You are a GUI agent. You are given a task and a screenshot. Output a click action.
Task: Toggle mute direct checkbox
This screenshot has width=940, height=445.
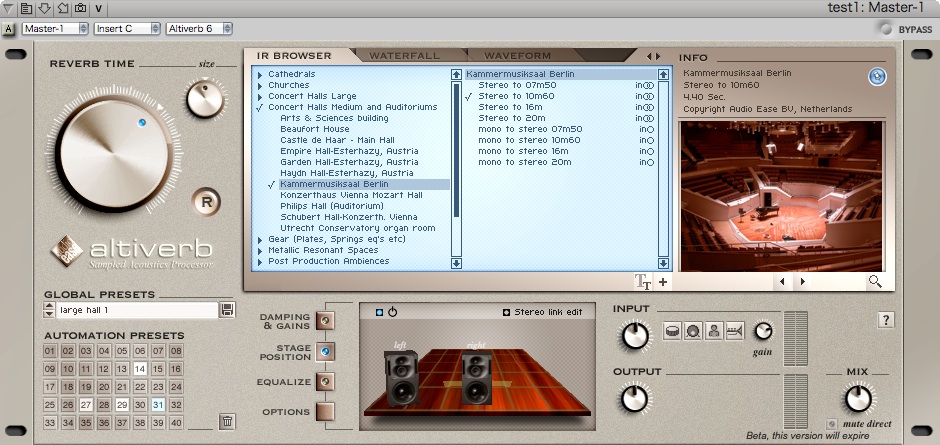point(831,423)
